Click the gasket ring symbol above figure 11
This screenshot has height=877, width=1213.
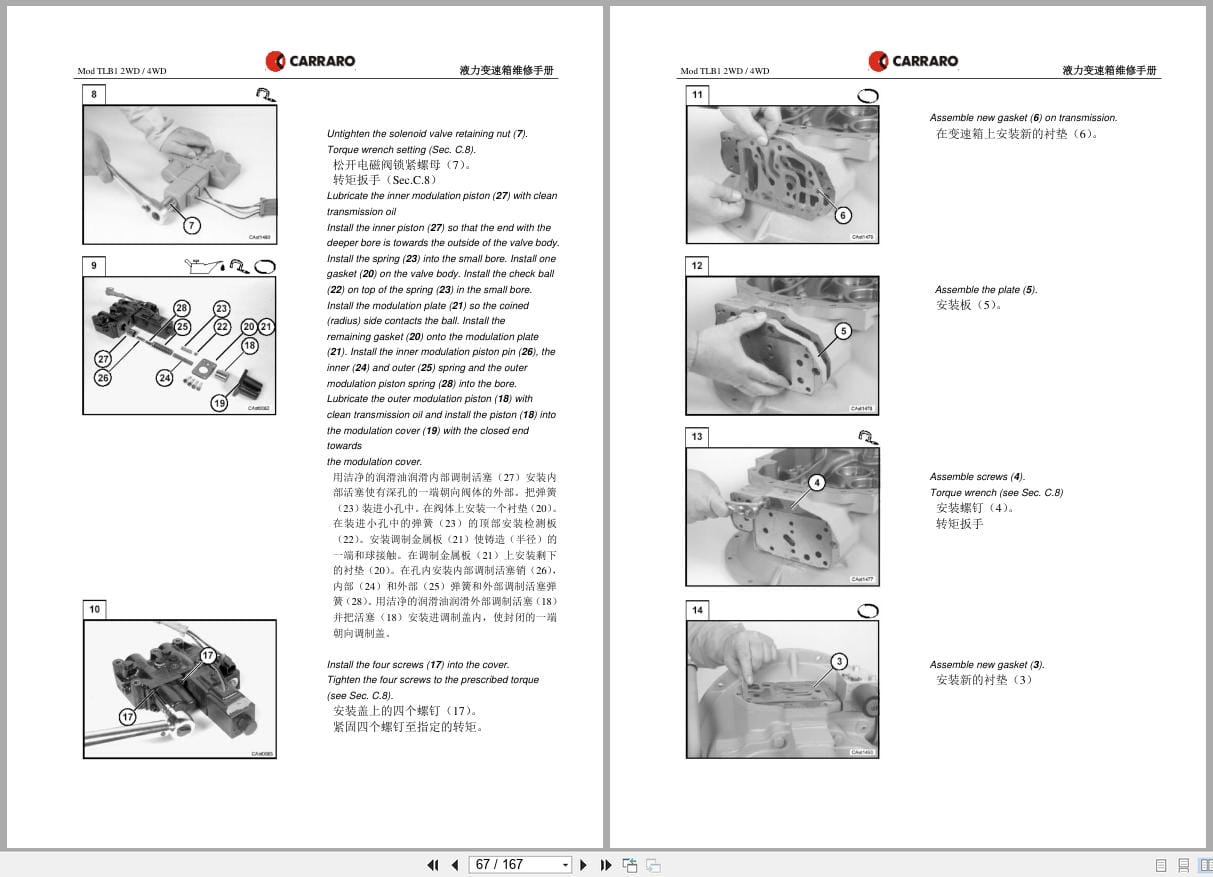coord(868,95)
